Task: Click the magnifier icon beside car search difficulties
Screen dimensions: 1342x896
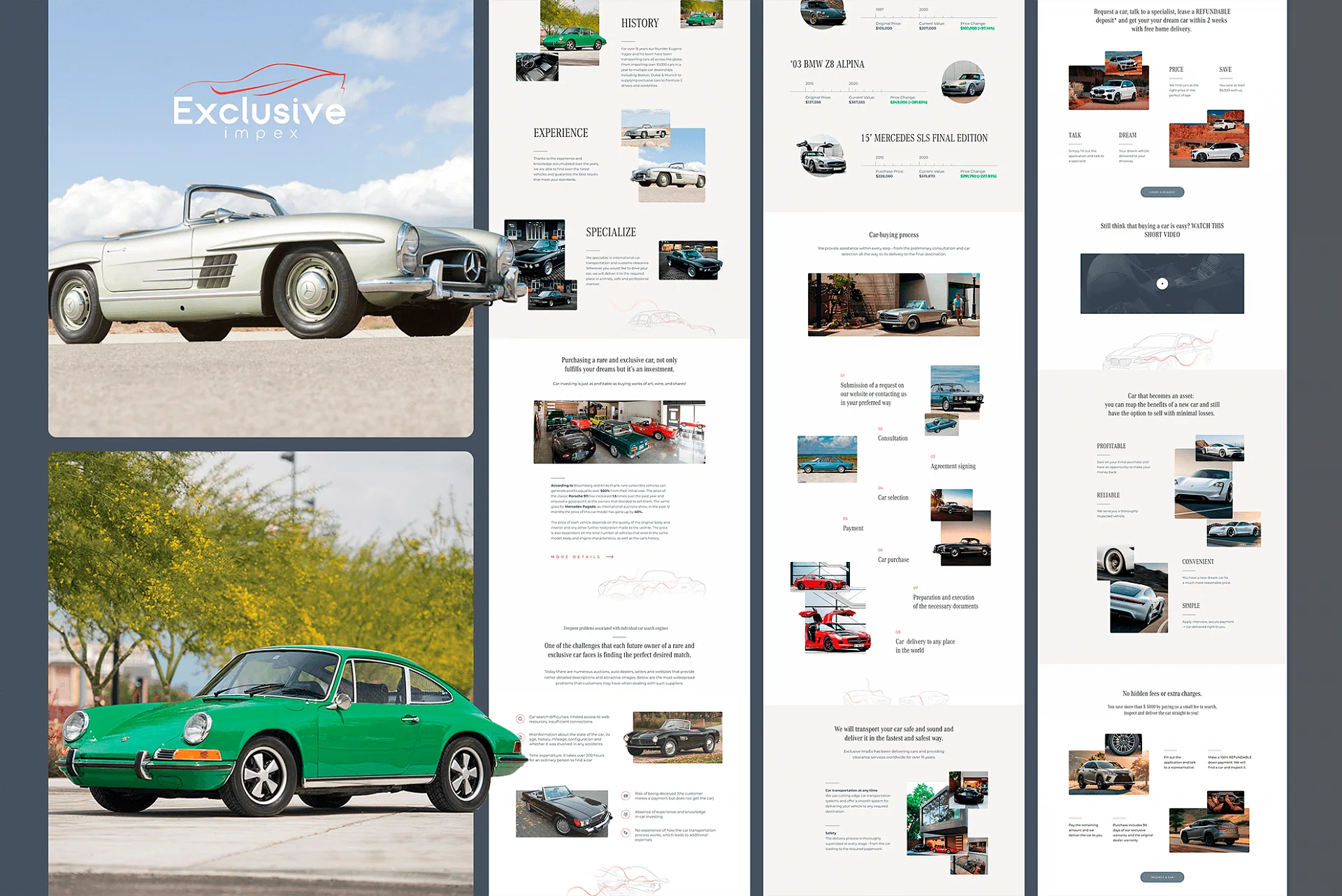Action: [520, 718]
